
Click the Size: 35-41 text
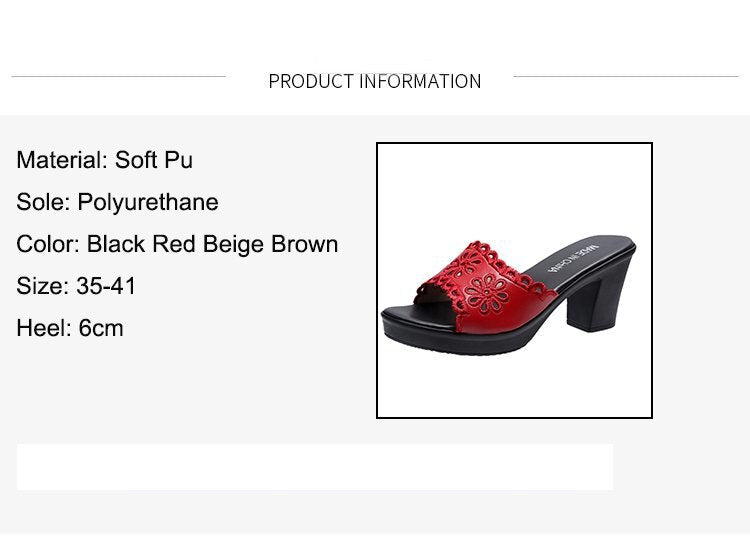76,286
